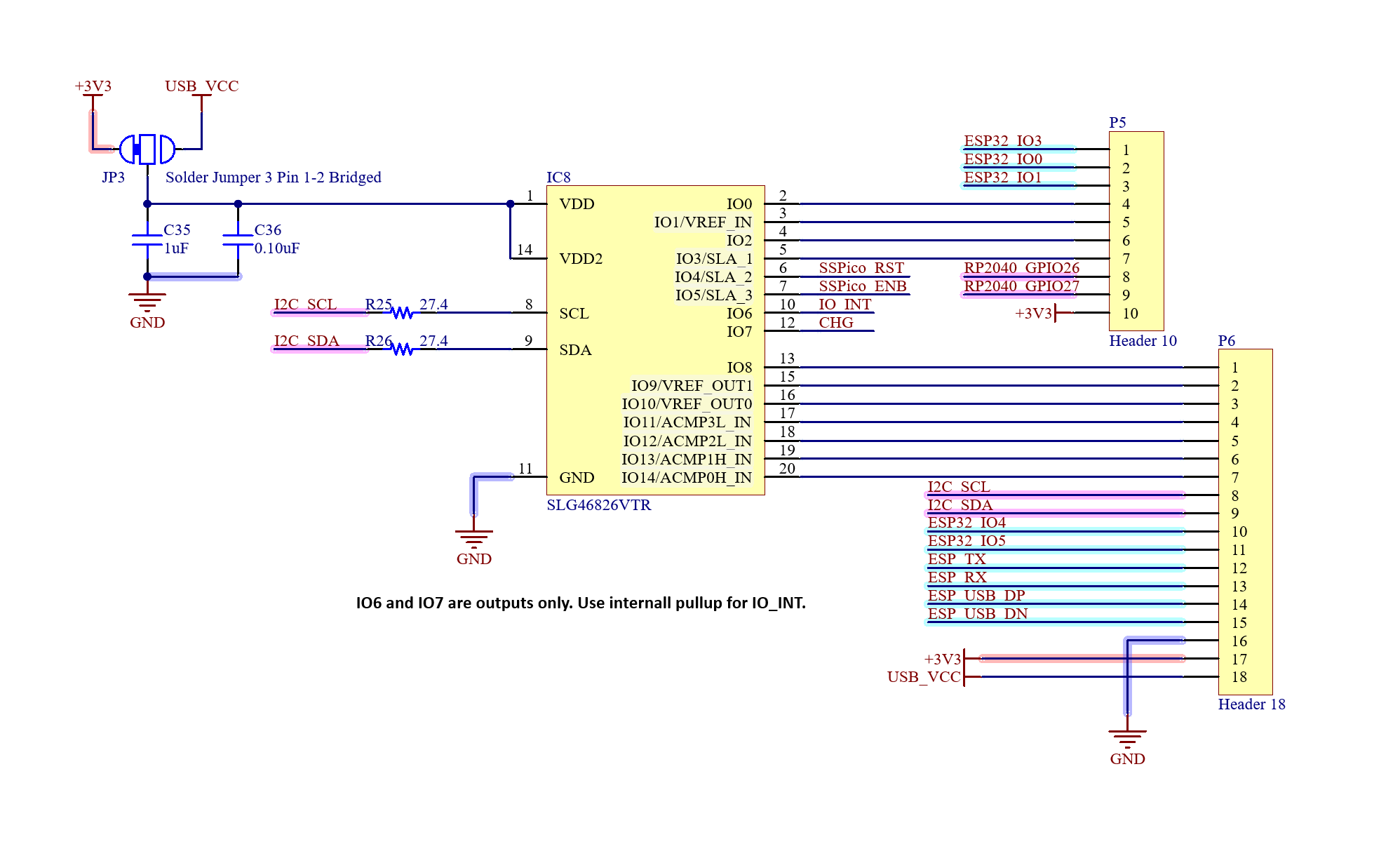
Task: Click the ESP_USB_DN net label
Action: (x=977, y=614)
